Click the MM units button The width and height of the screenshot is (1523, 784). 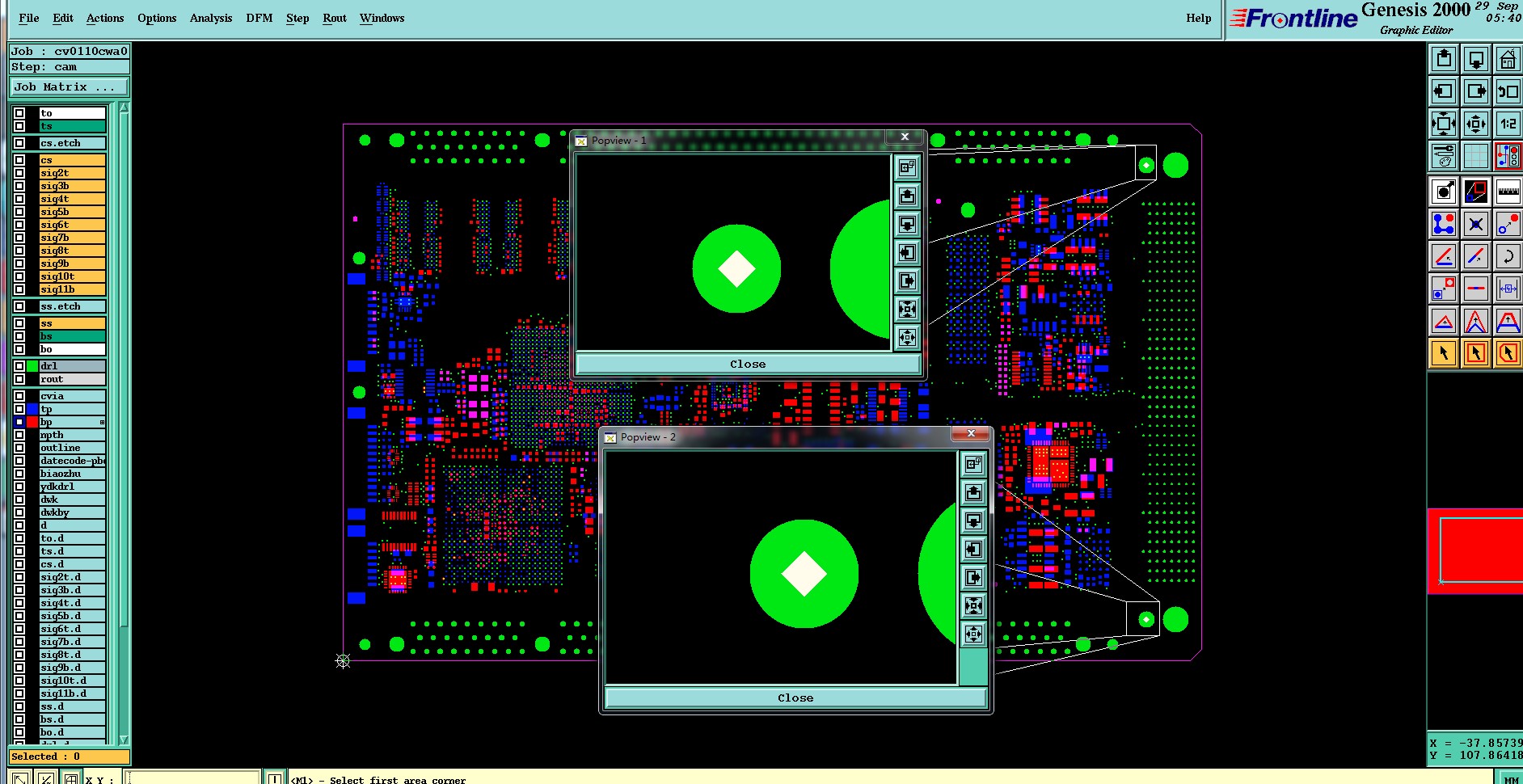click(x=1511, y=778)
